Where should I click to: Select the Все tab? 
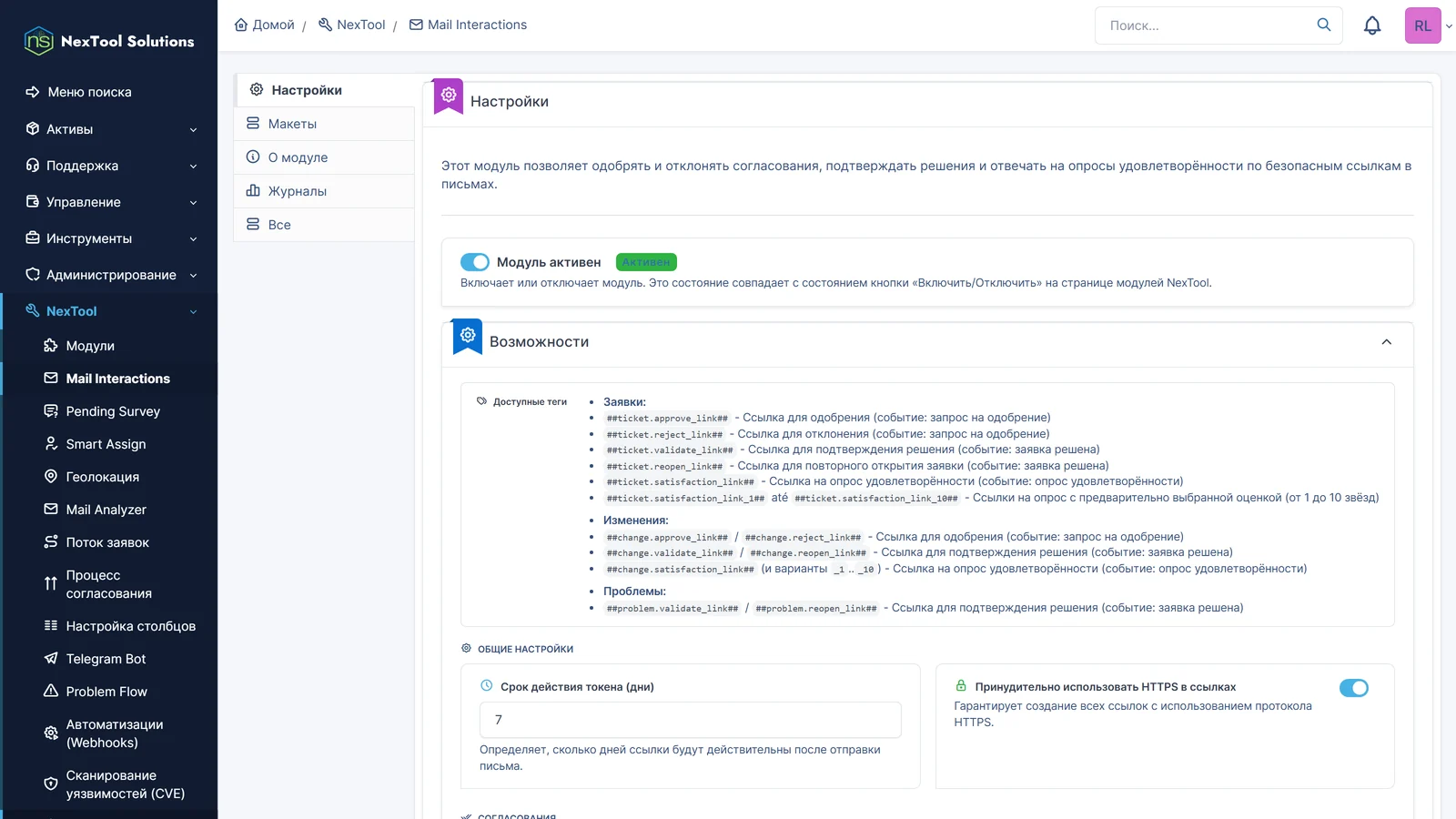324,225
